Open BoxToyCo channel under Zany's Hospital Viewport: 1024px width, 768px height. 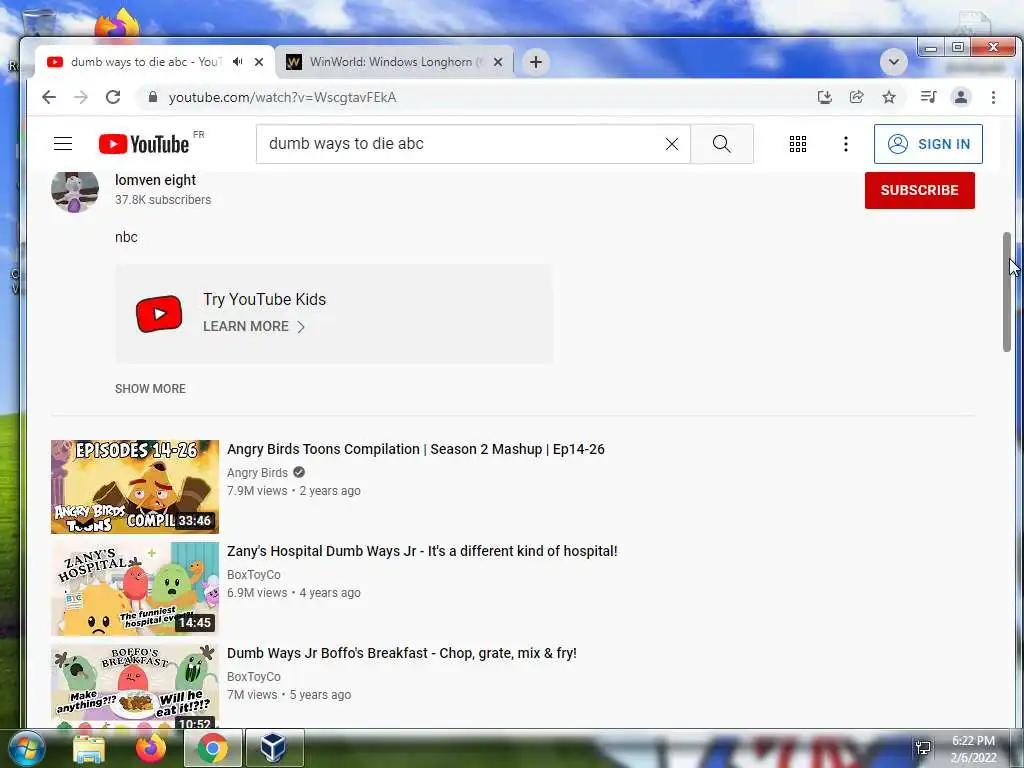click(253, 575)
